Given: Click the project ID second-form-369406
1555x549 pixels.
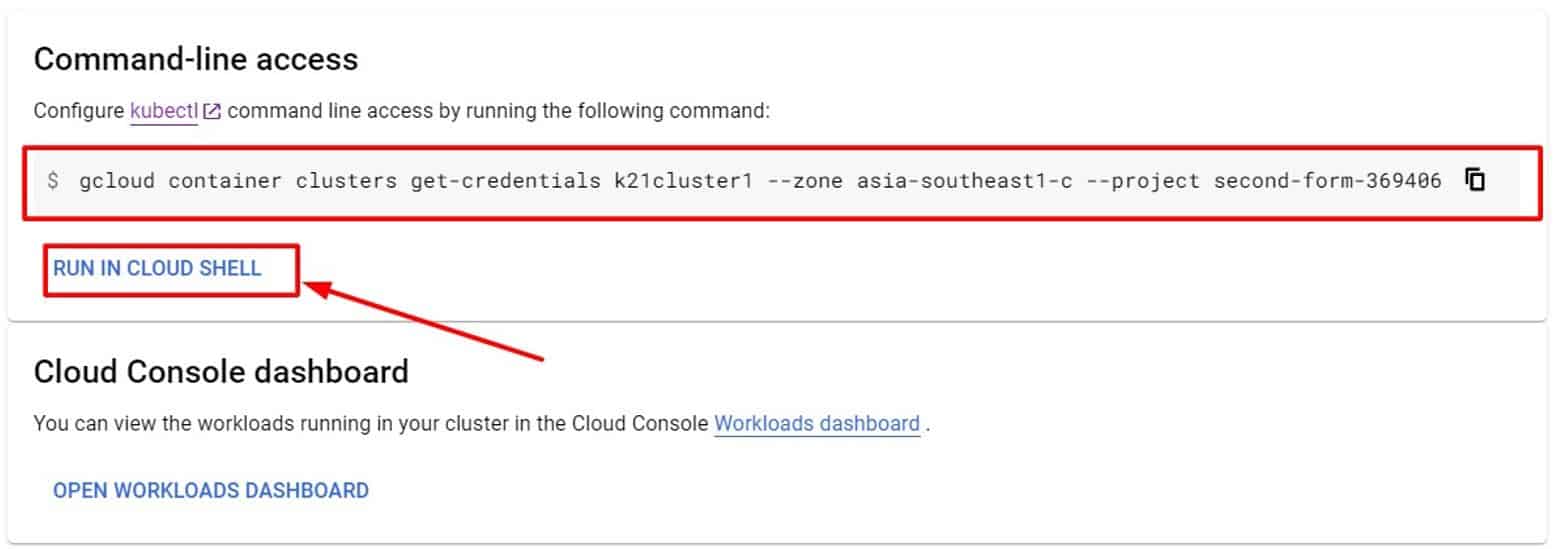Looking at the screenshot, I should pos(1328,181).
